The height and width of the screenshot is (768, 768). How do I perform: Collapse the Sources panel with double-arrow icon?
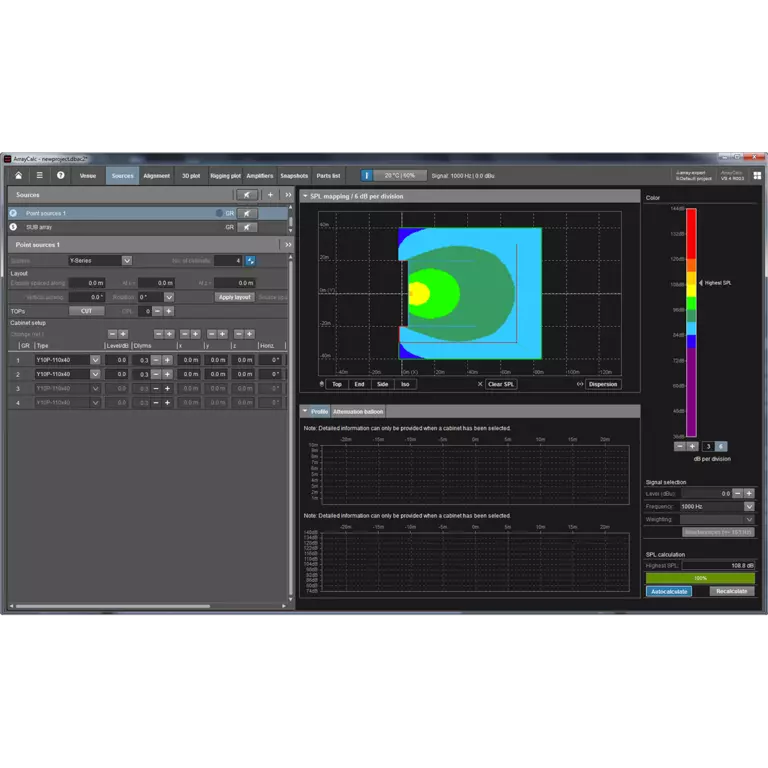point(288,195)
